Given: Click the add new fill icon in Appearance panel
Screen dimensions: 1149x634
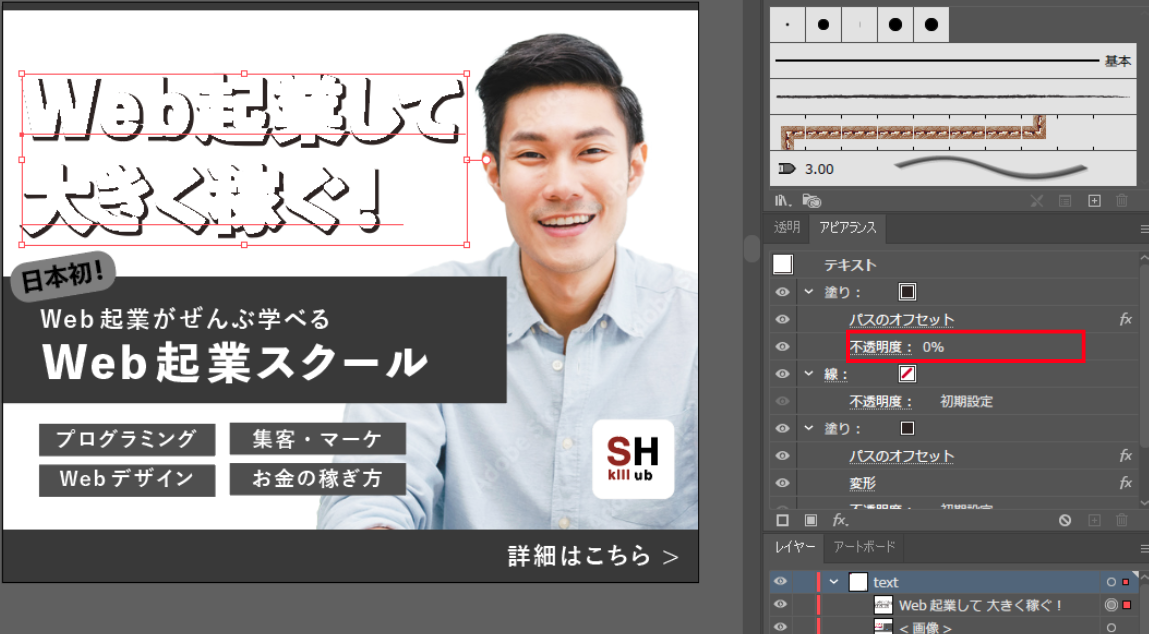Looking at the screenshot, I should tap(810, 520).
